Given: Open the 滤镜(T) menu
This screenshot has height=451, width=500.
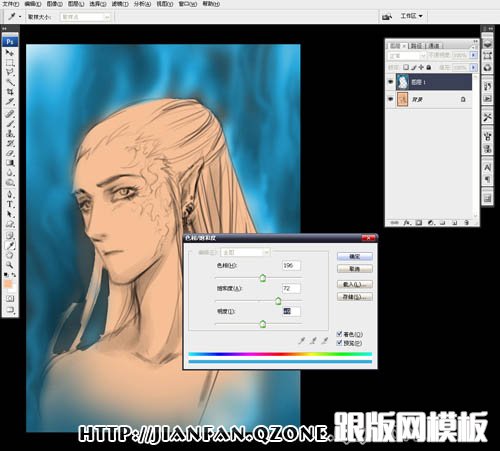Looking at the screenshot, I should pos(120,4).
